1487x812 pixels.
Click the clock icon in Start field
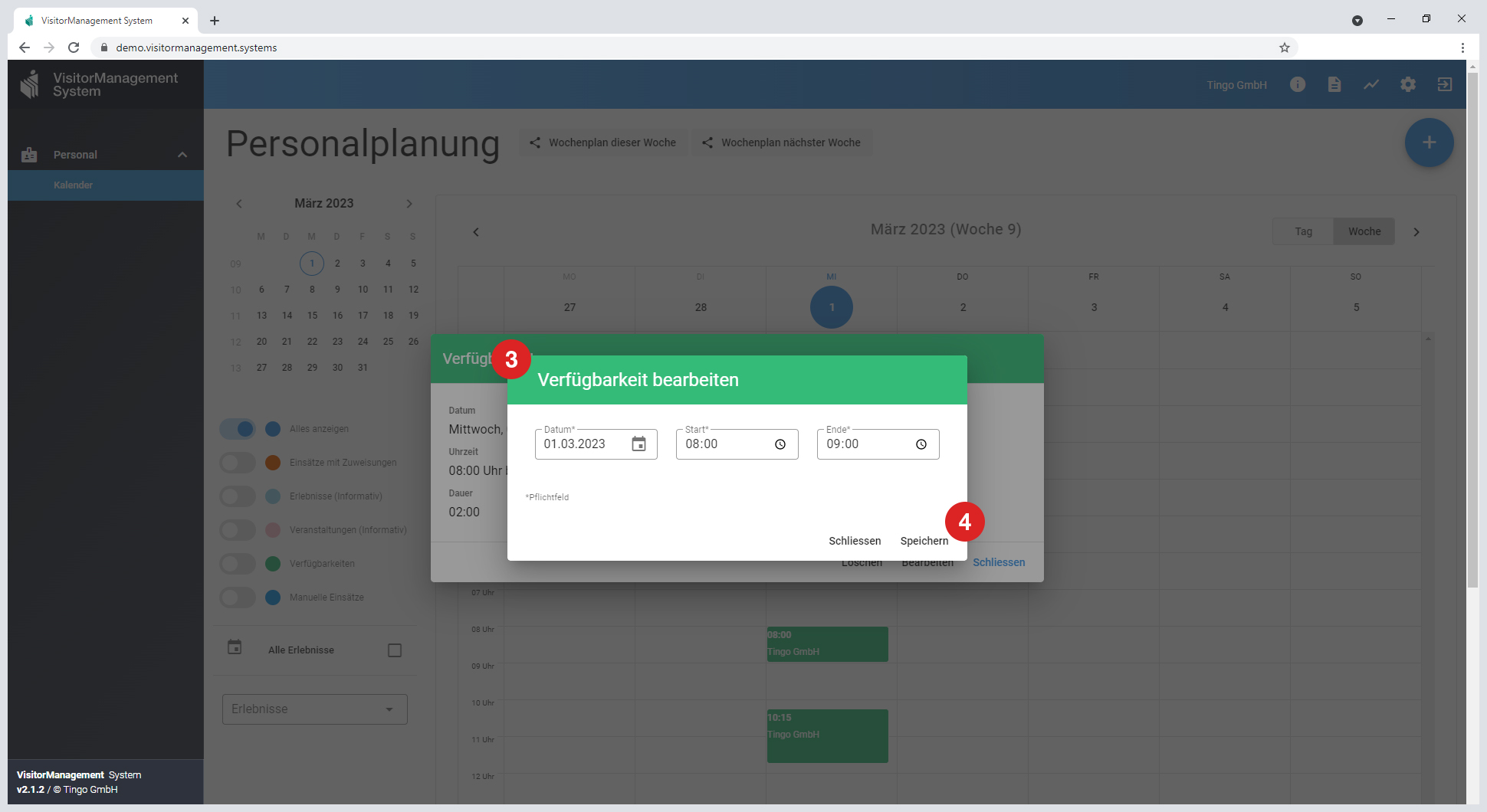780,444
